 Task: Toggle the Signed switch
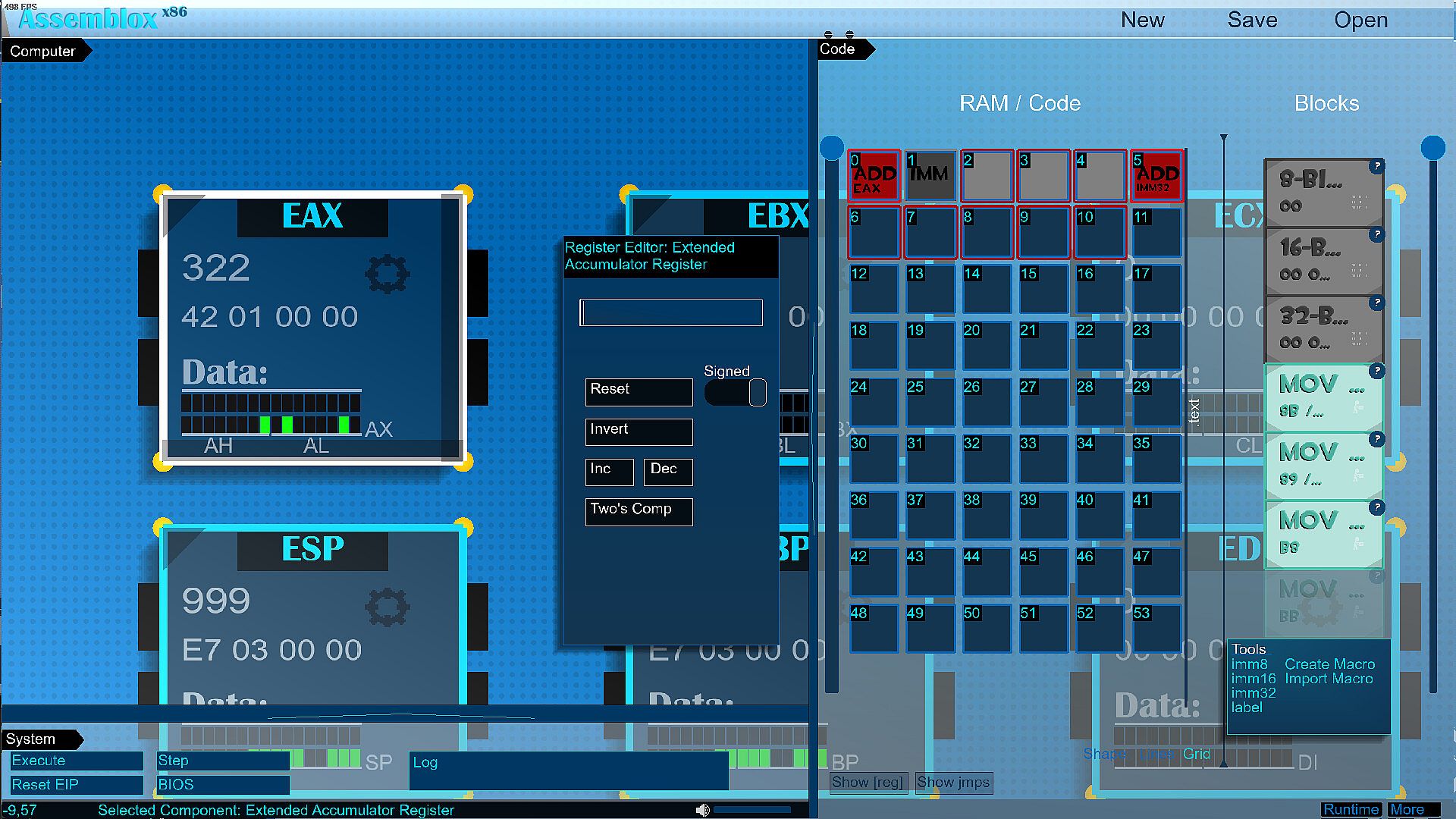736,393
